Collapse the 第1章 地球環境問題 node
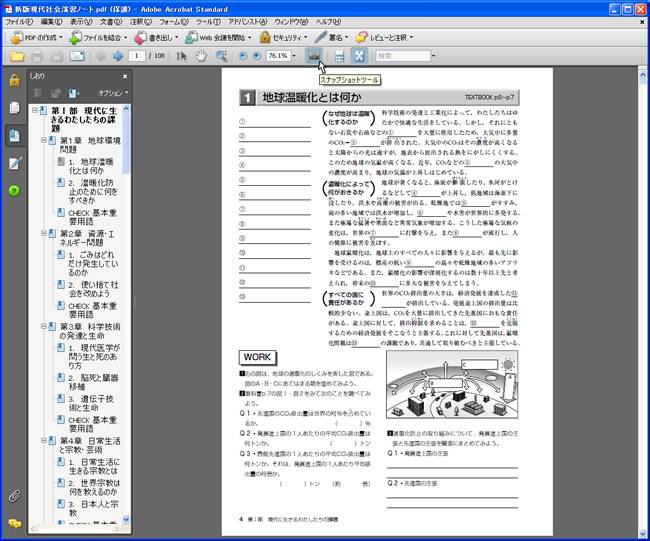This screenshot has height=541, width=650. tap(43, 140)
